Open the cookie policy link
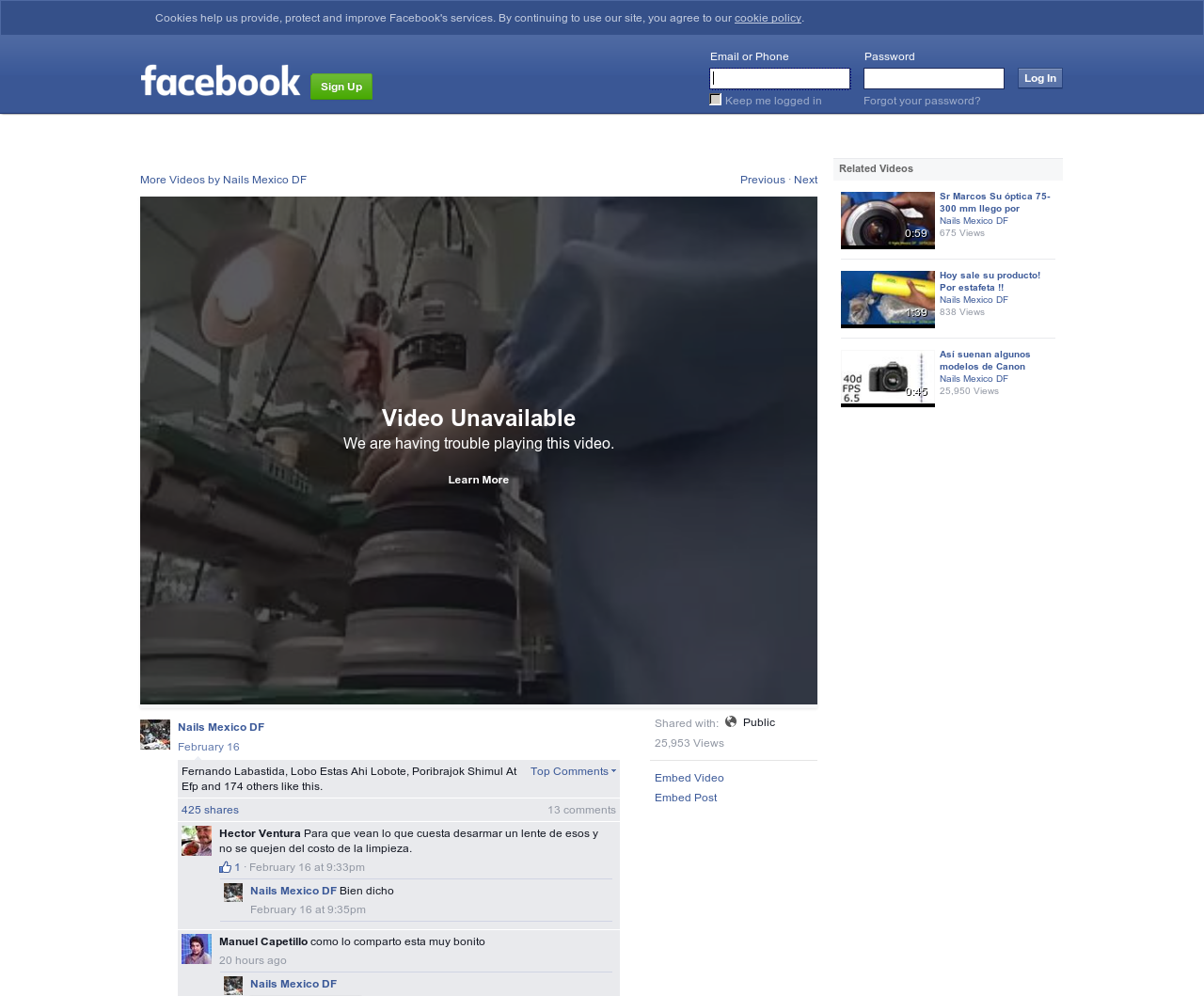This screenshot has height=996, width=1204. coord(768,18)
